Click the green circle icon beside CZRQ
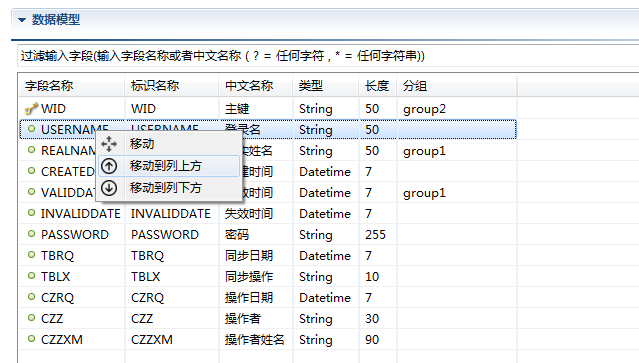Screen dimensions: 639x363 (x=31, y=297)
